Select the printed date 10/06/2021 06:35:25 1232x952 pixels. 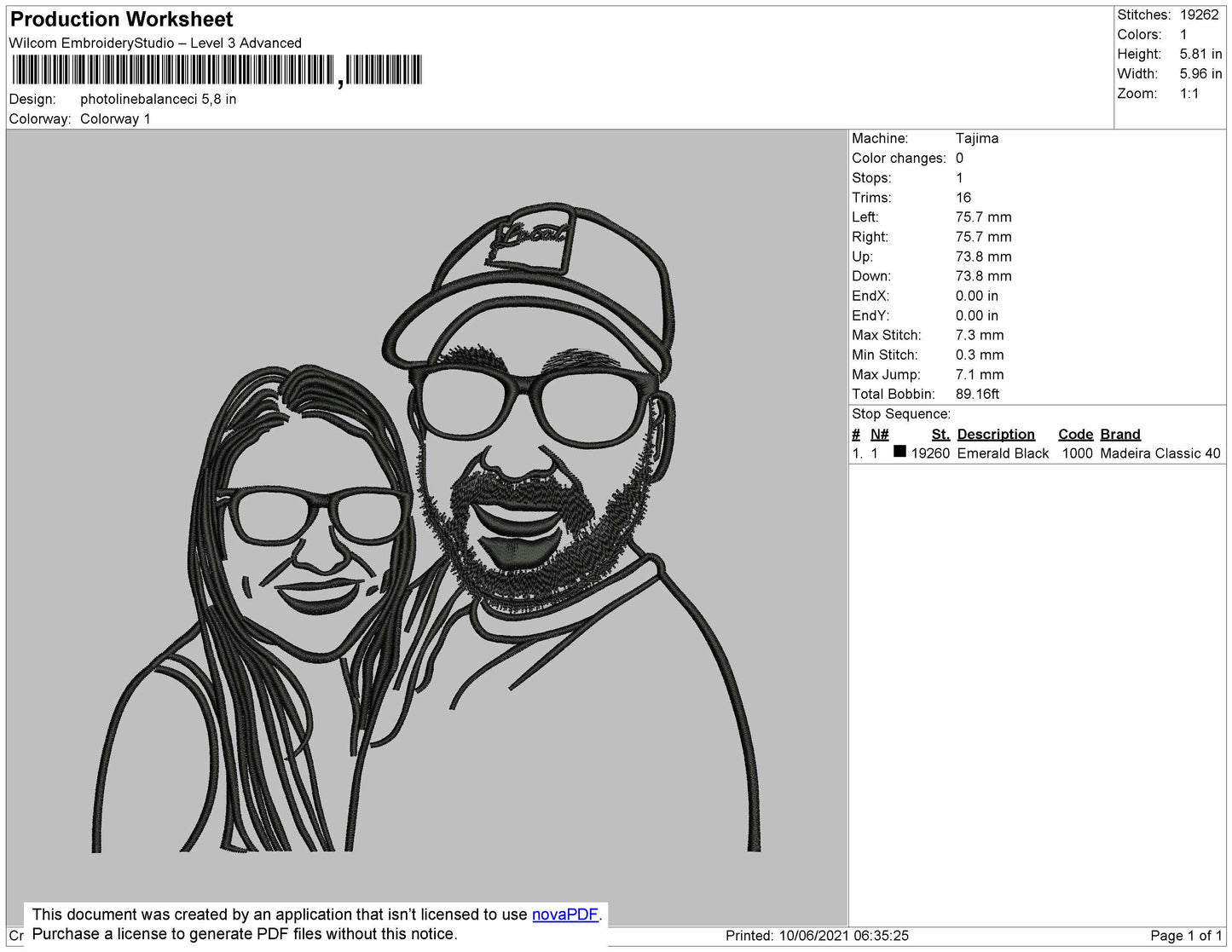coord(844,936)
